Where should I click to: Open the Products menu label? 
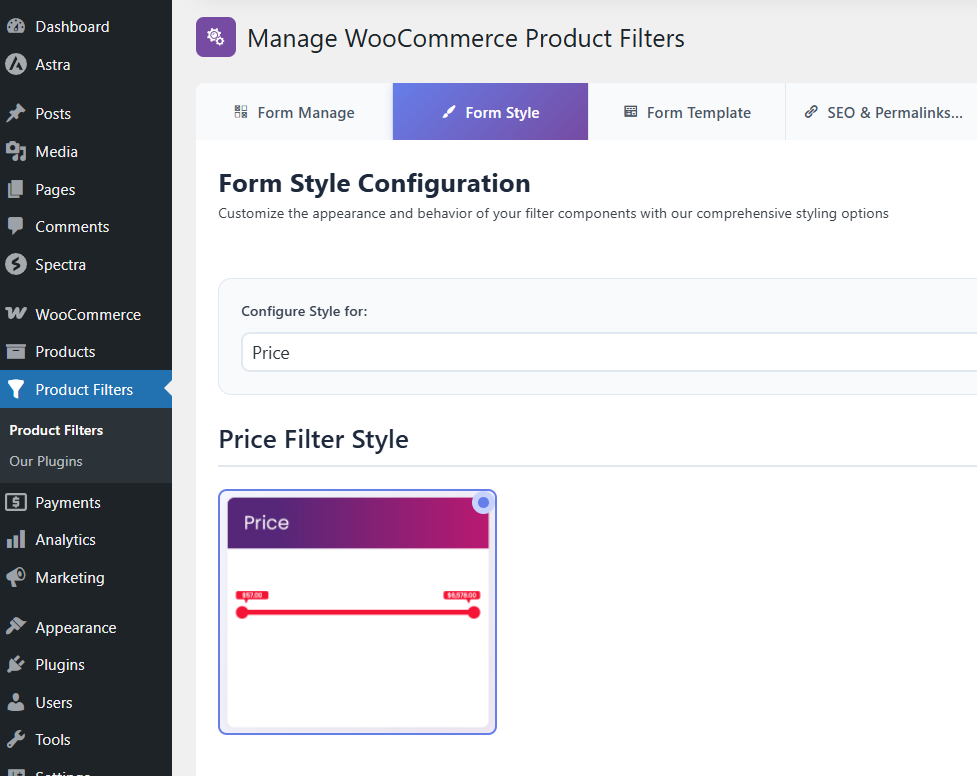tap(65, 352)
